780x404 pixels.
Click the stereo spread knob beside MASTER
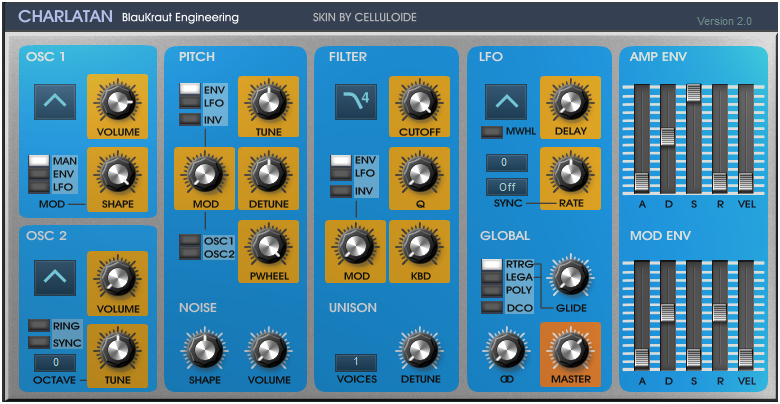tap(506, 351)
